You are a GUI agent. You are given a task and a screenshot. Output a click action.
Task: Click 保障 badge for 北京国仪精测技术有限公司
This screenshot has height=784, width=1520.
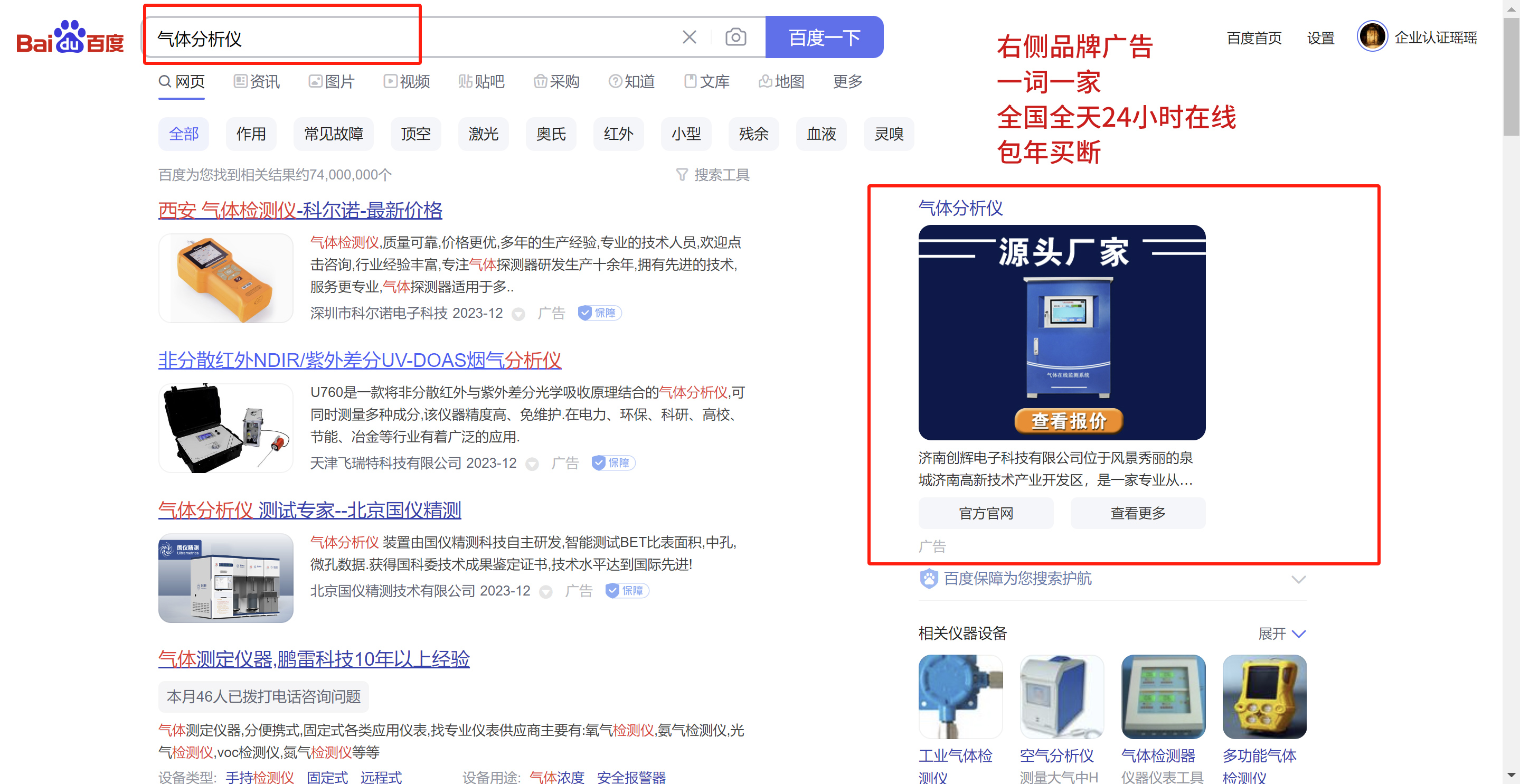point(627,590)
